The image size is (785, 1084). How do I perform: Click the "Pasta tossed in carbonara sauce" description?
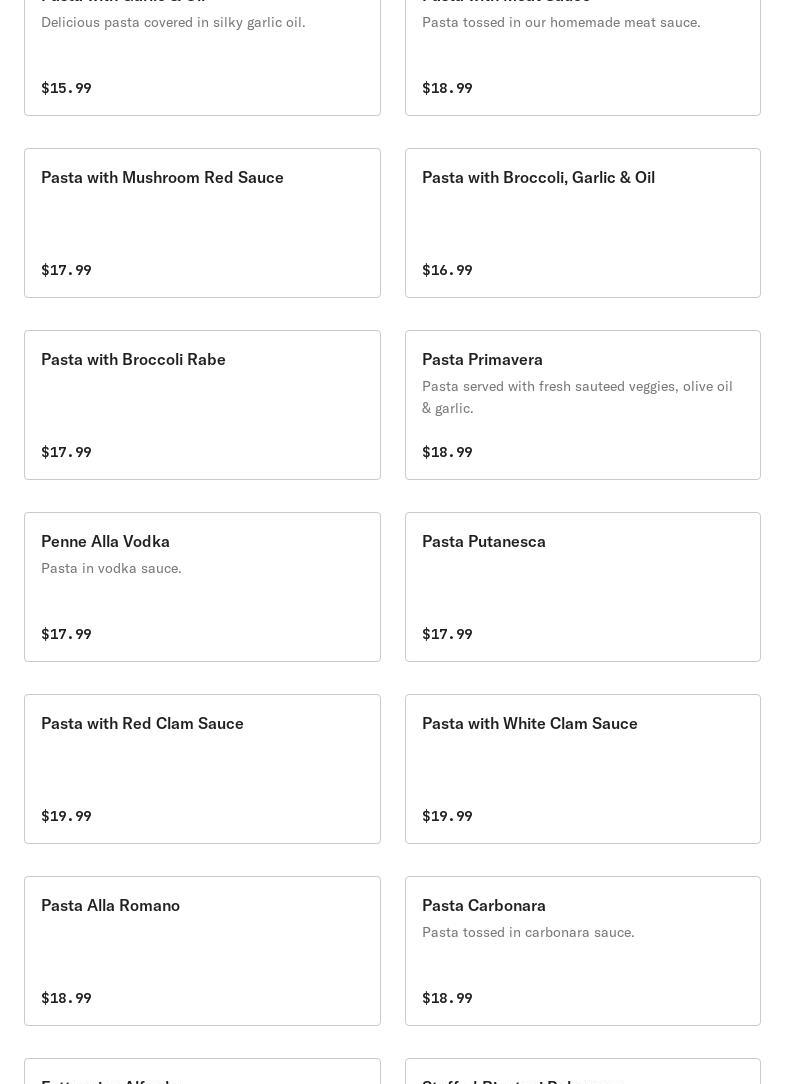tap(527, 932)
